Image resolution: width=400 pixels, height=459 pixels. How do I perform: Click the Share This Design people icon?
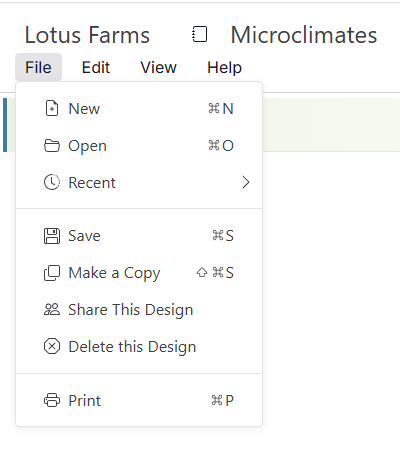pyautogui.click(x=52, y=310)
